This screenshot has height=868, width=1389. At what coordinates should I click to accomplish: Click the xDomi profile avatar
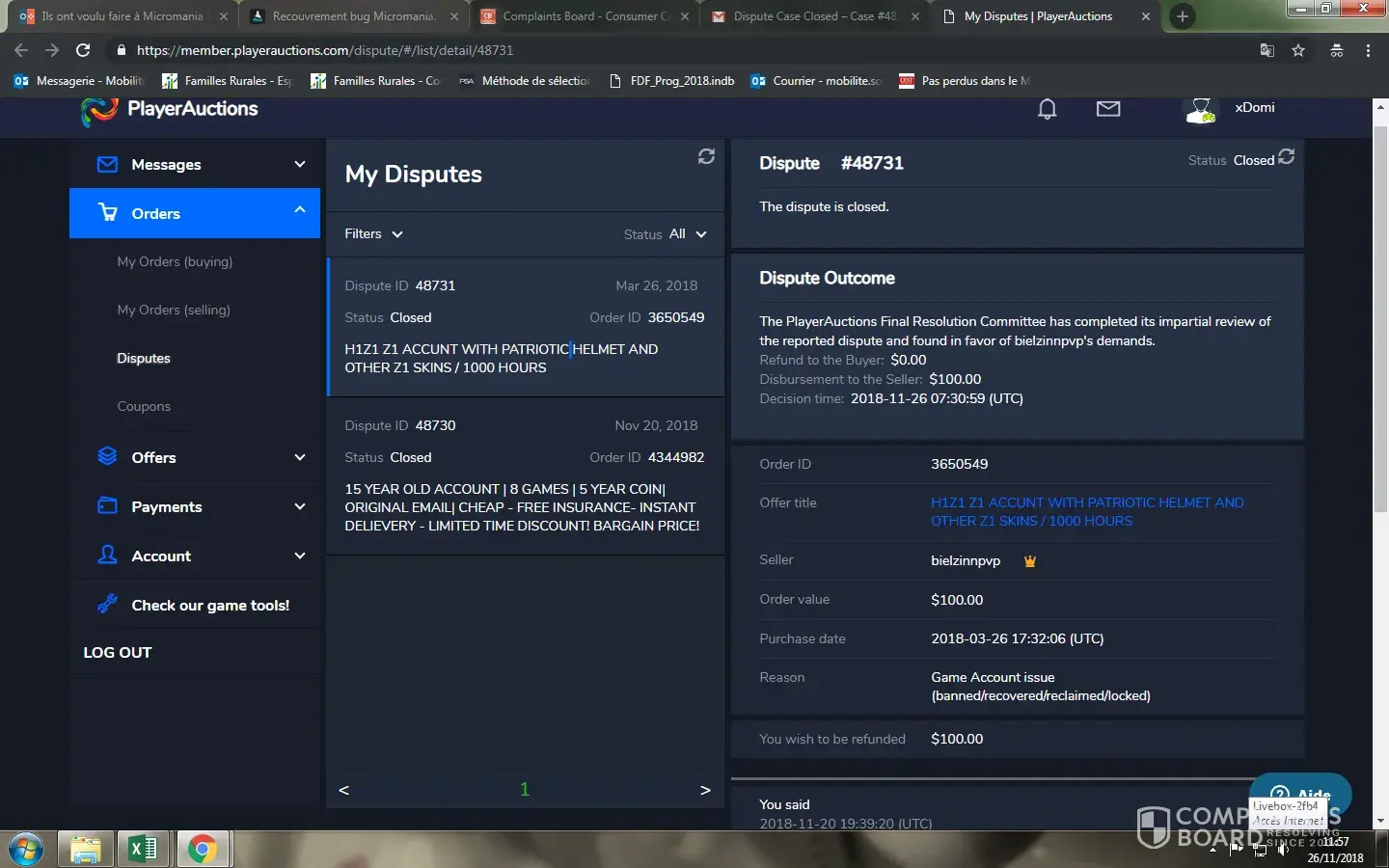[1200, 110]
